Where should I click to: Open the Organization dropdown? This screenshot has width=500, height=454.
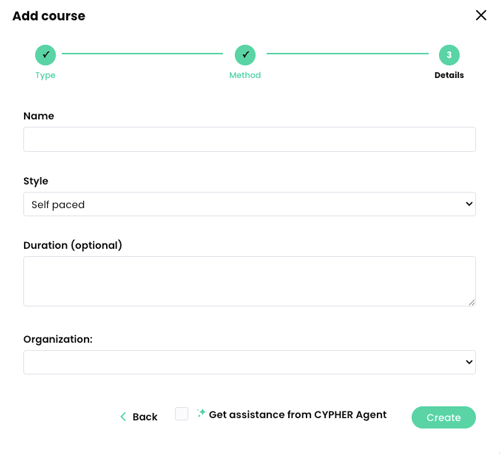(249, 362)
